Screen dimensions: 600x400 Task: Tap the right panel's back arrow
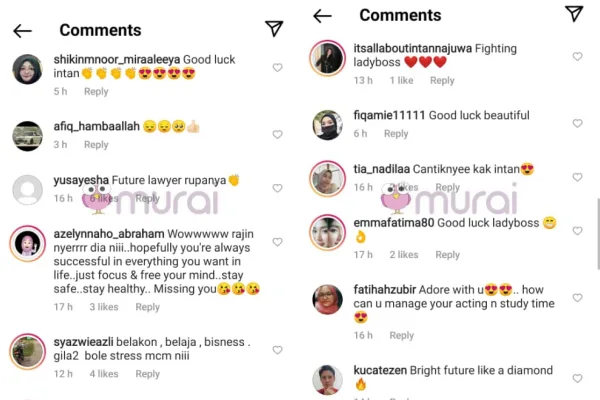point(322,16)
